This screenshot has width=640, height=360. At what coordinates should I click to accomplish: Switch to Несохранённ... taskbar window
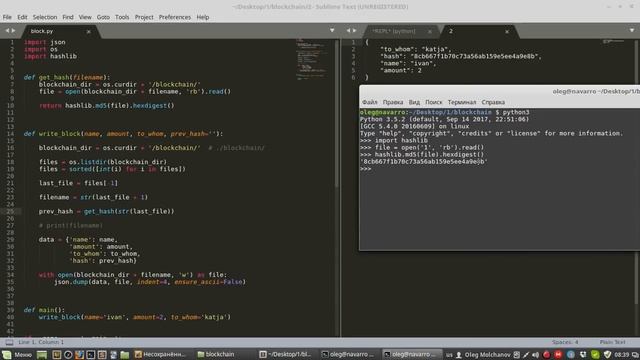160,354
